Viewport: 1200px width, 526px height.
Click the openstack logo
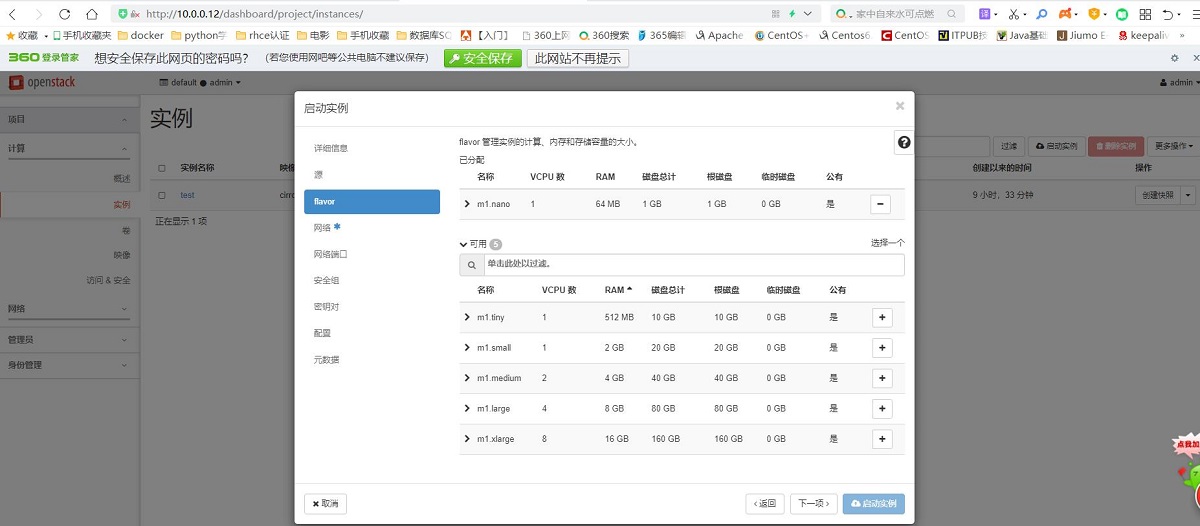[x=43, y=82]
